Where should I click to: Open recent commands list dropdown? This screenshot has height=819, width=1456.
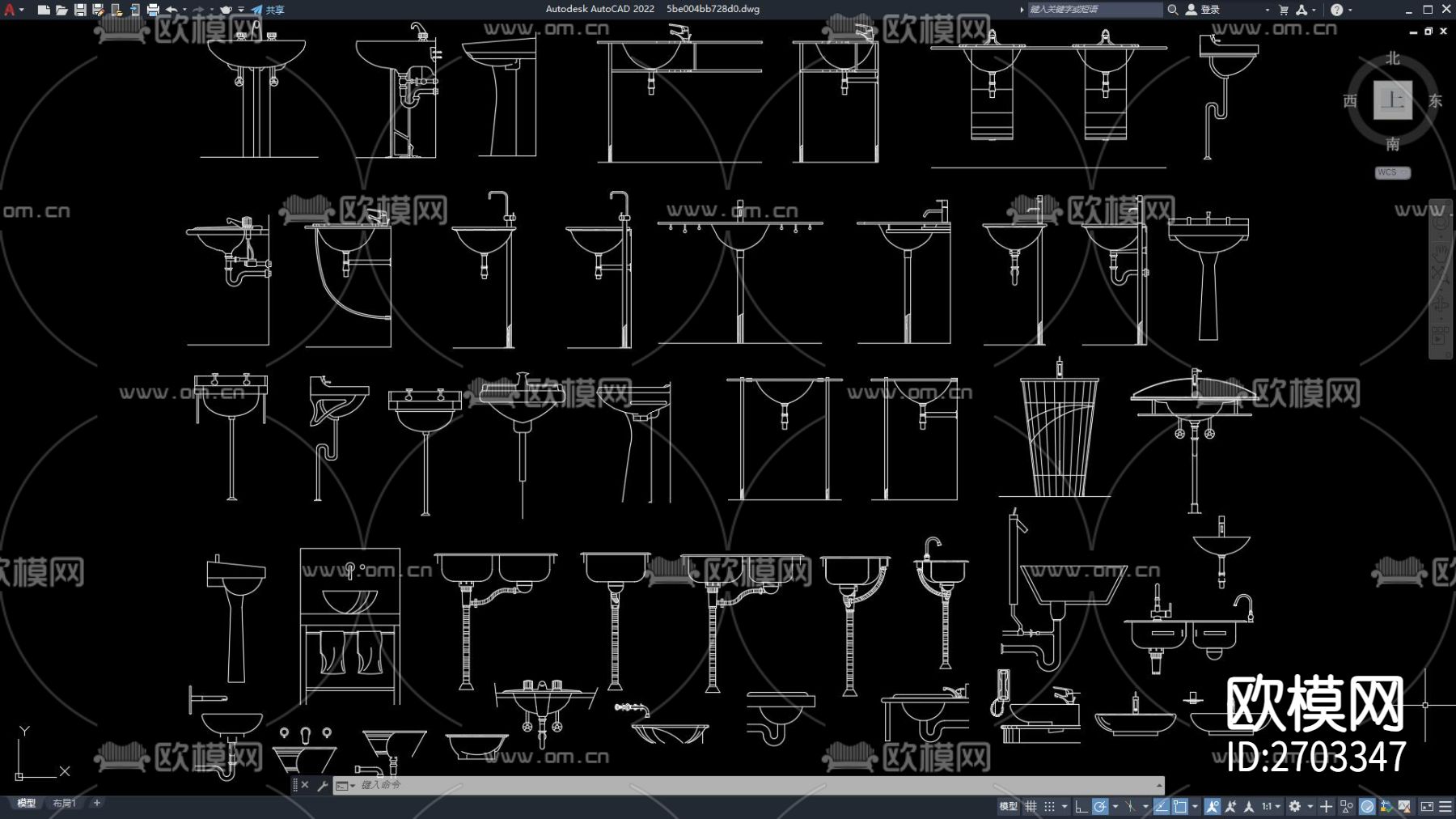click(345, 785)
